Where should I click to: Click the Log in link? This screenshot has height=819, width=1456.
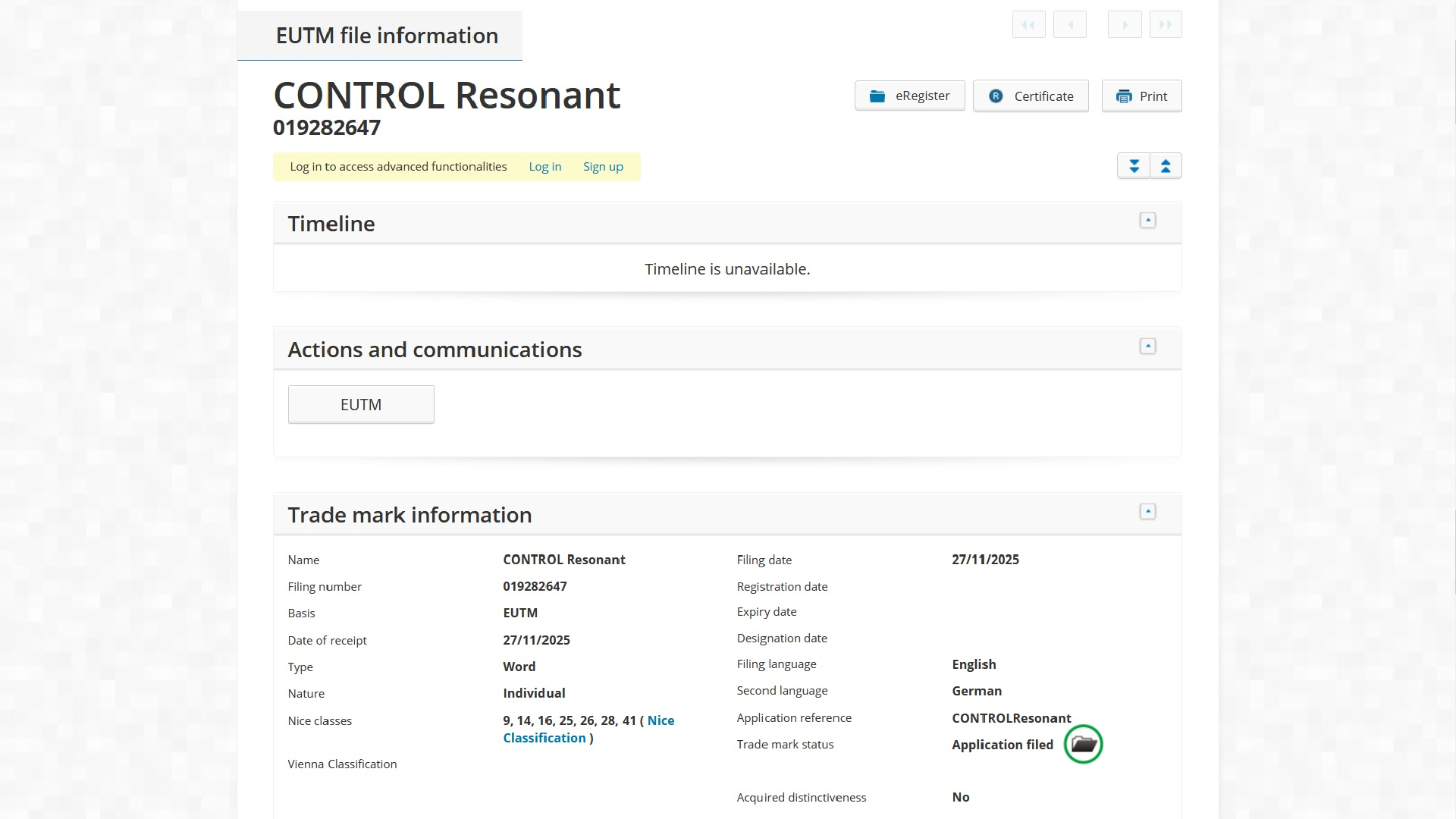544,167
